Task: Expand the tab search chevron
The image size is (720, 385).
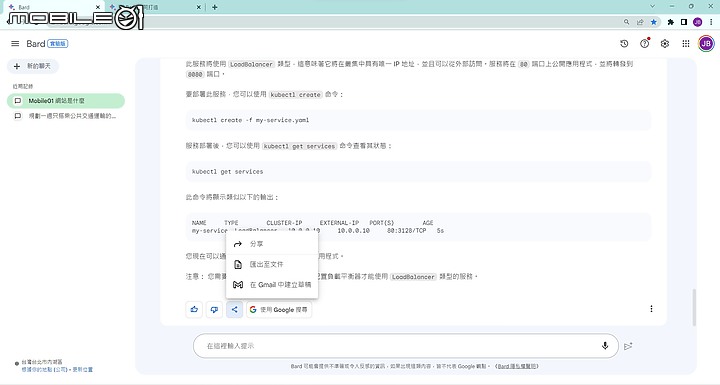Action: point(652,6)
